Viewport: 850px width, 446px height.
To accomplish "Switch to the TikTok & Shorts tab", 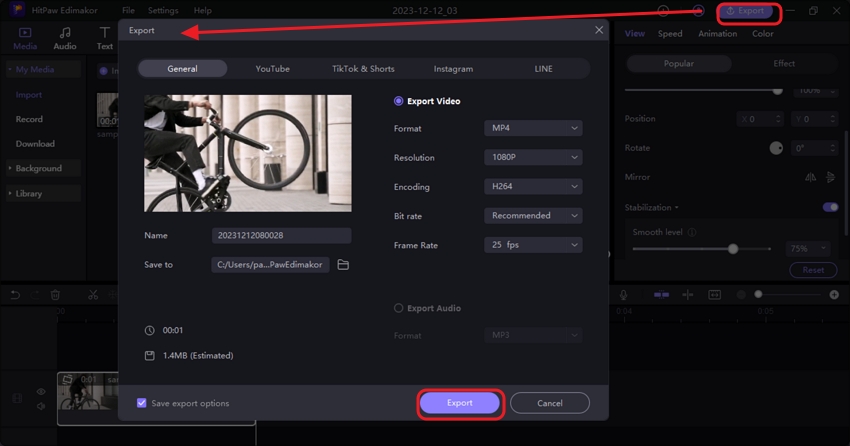I will click(363, 69).
